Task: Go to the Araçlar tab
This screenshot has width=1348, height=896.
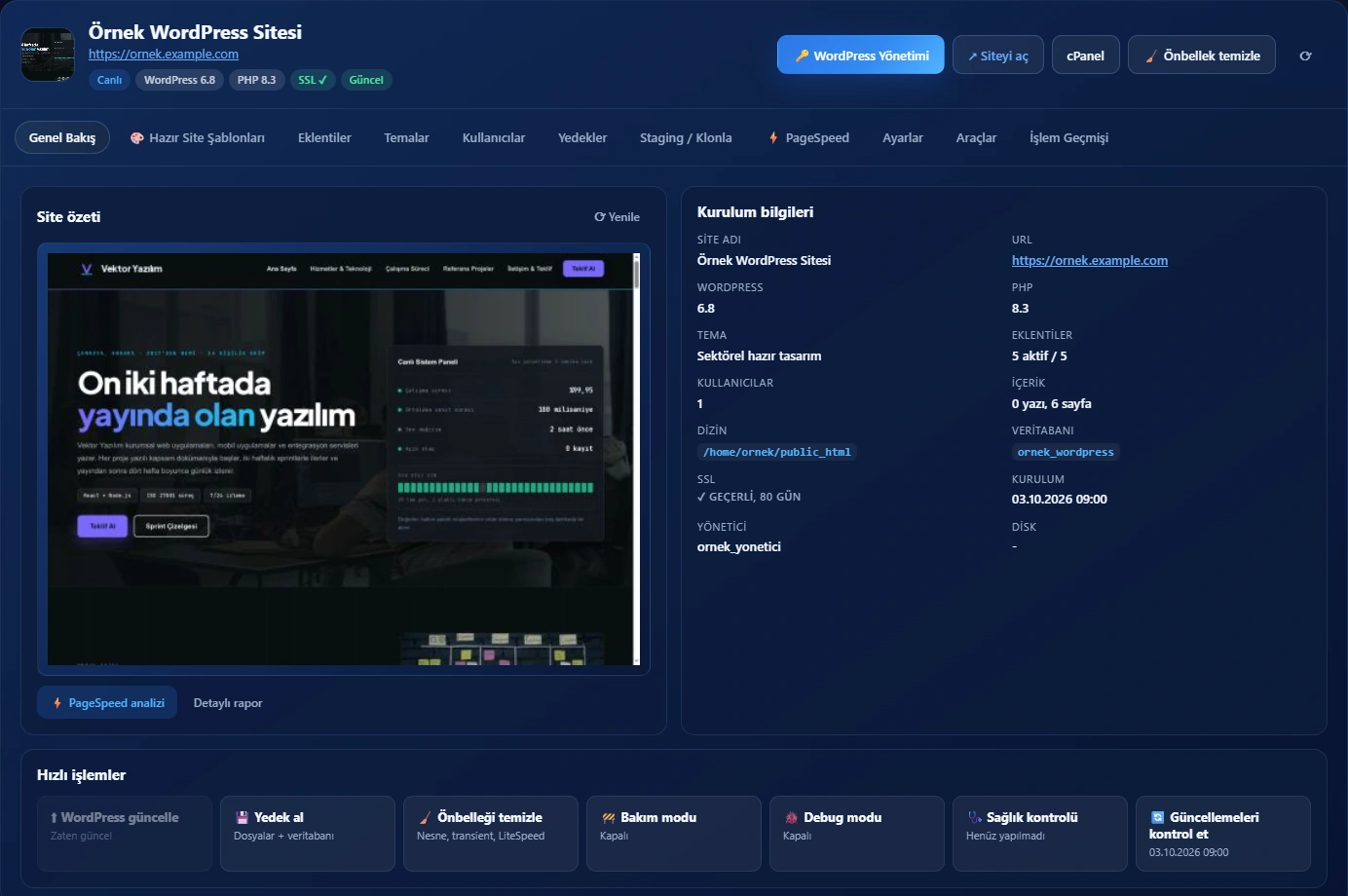Action: tap(976, 137)
